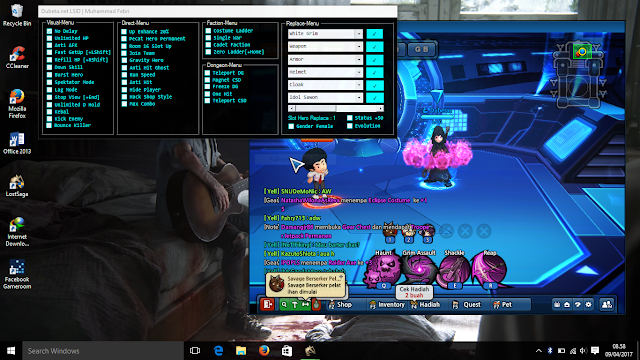Click the home icon in game bar

(567, 304)
